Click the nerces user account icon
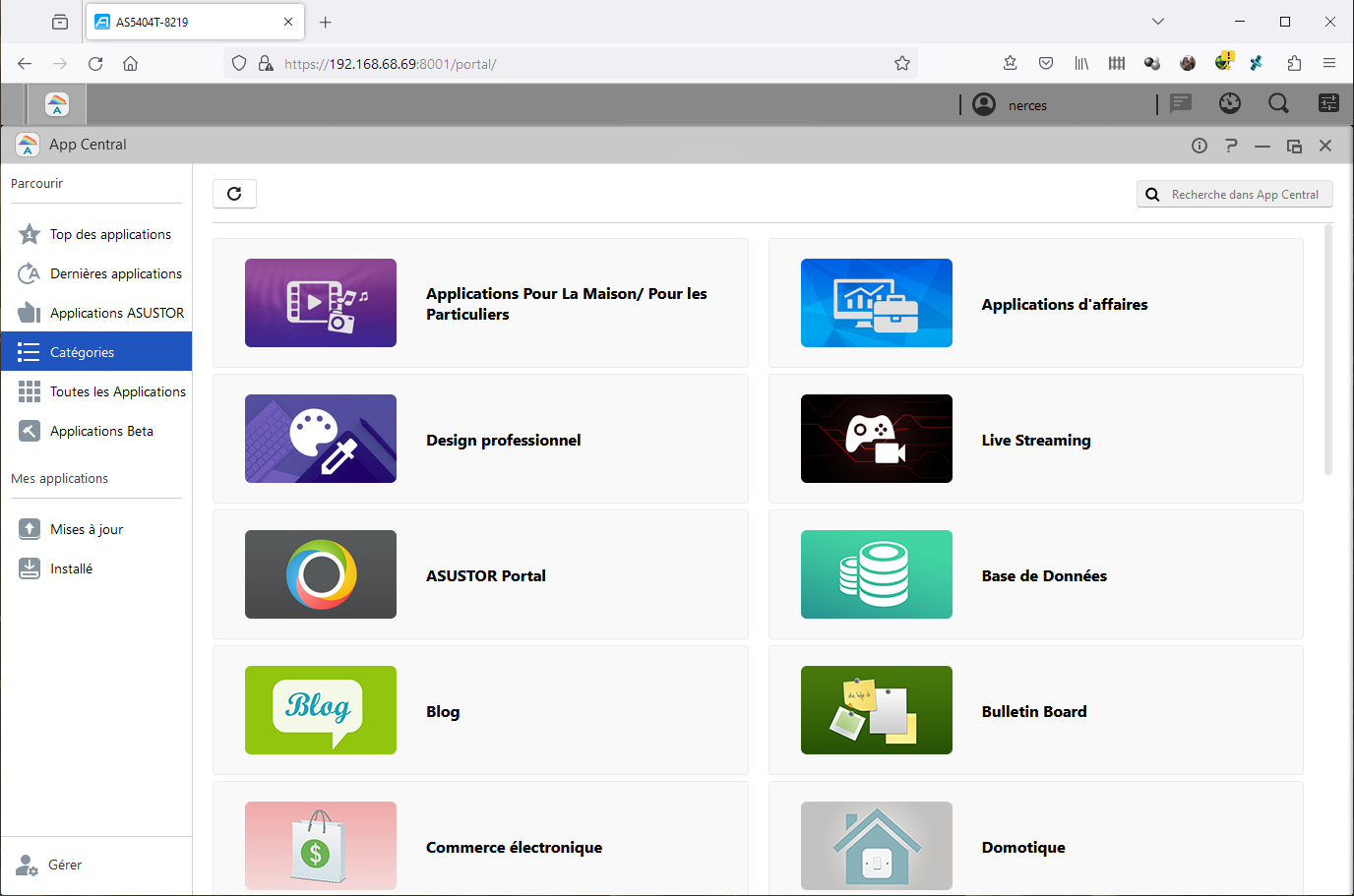This screenshot has height=896, width=1354. tap(984, 104)
